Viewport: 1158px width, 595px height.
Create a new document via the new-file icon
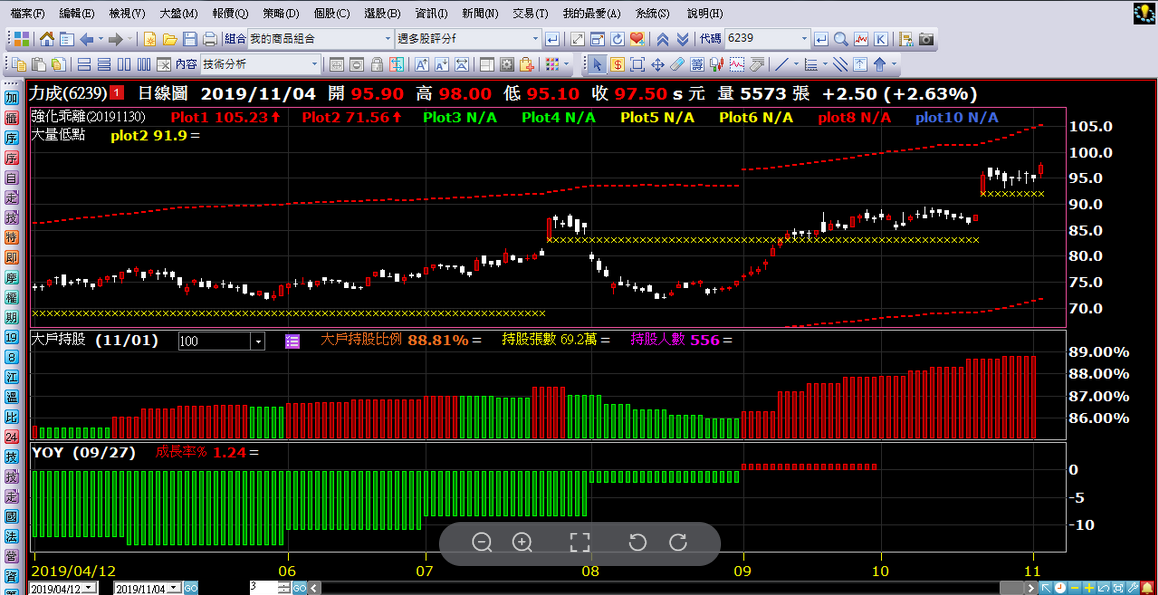click(150, 39)
